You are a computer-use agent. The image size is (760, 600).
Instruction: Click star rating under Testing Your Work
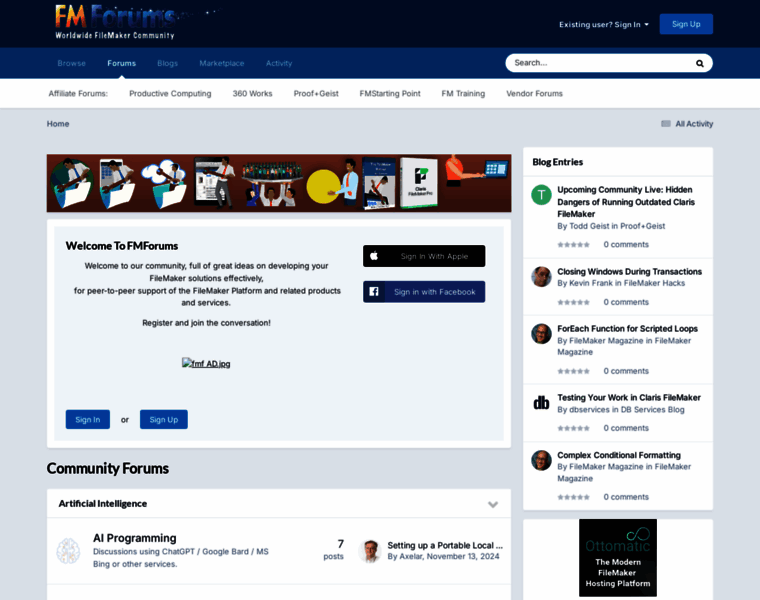pos(573,428)
